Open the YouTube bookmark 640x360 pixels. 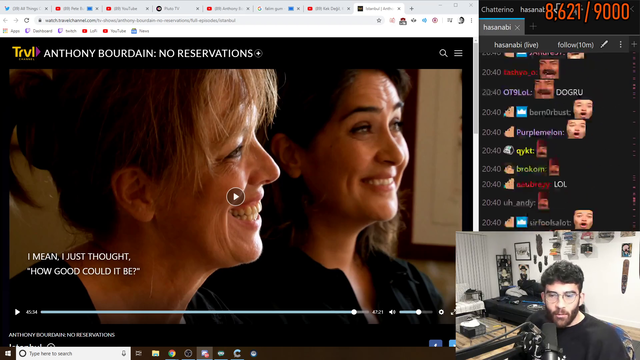[114, 31]
